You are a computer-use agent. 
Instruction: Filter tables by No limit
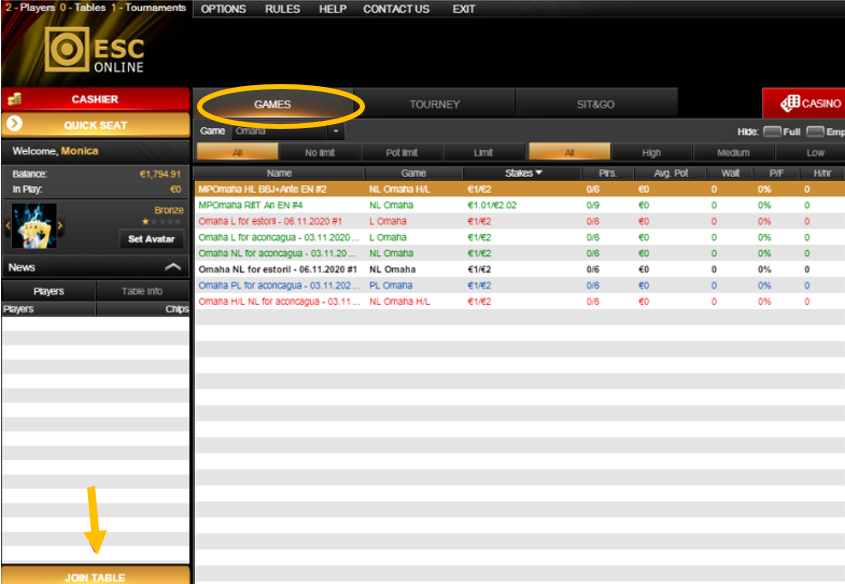pos(320,152)
